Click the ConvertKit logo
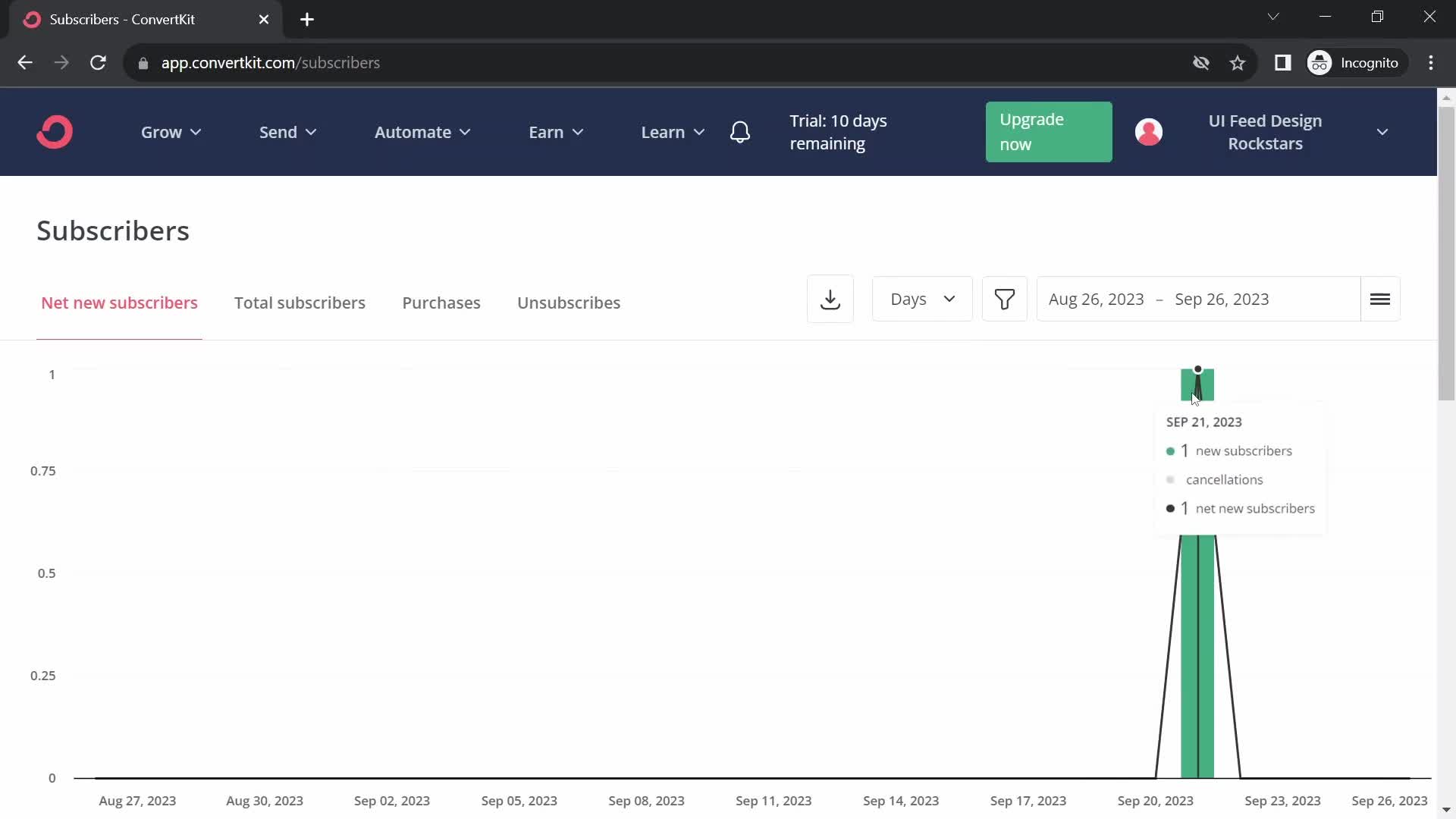This screenshot has width=1456, height=819. (x=55, y=132)
